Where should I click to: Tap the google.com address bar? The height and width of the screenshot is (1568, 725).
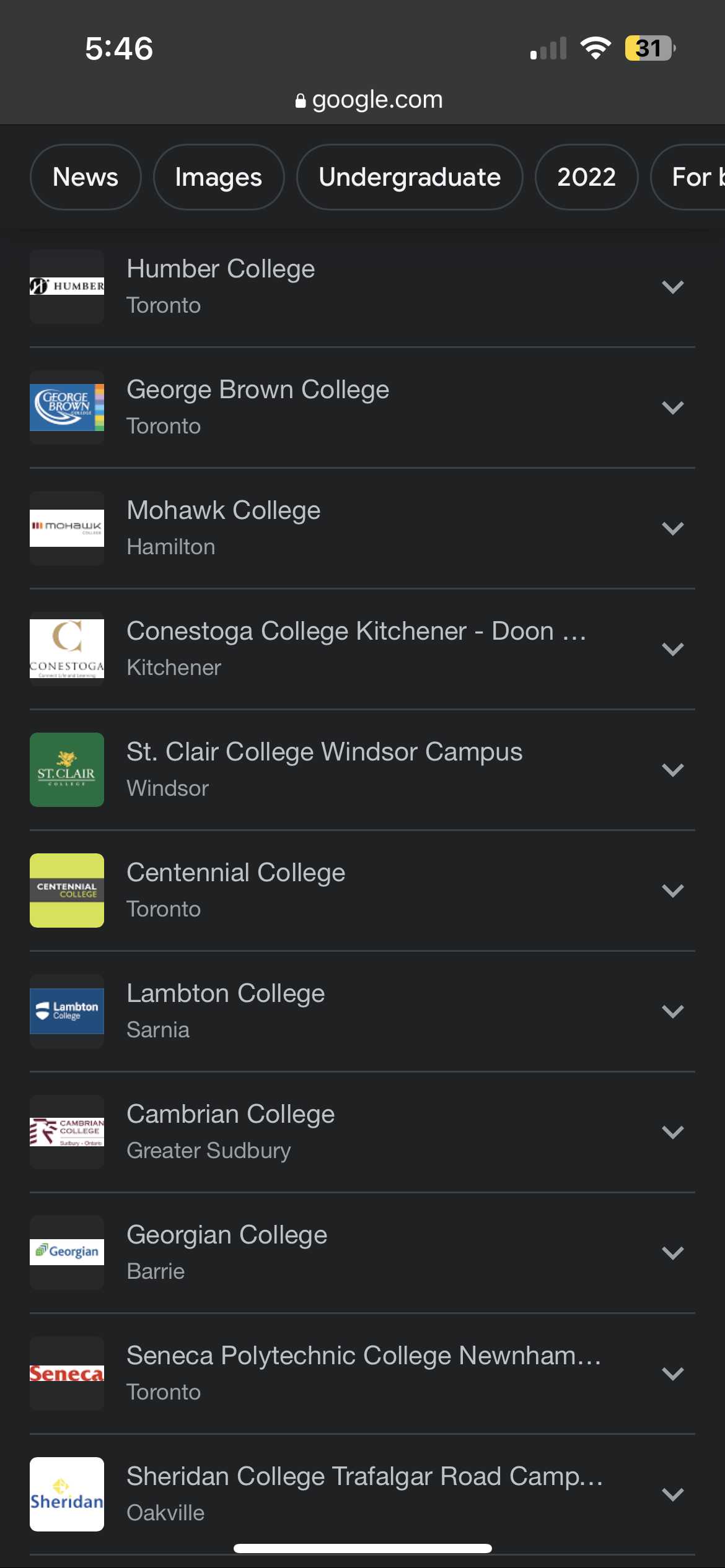click(x=369, y=100)
